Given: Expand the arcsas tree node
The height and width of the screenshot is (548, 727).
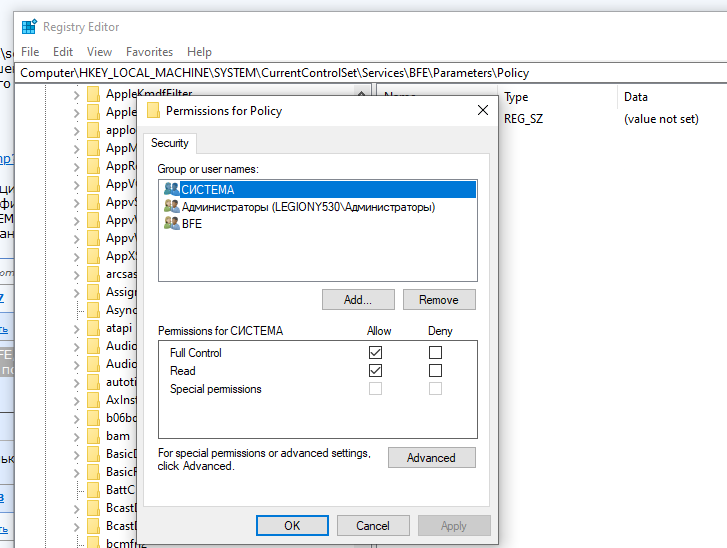Looking at the screenshot, I should point(77,275).
